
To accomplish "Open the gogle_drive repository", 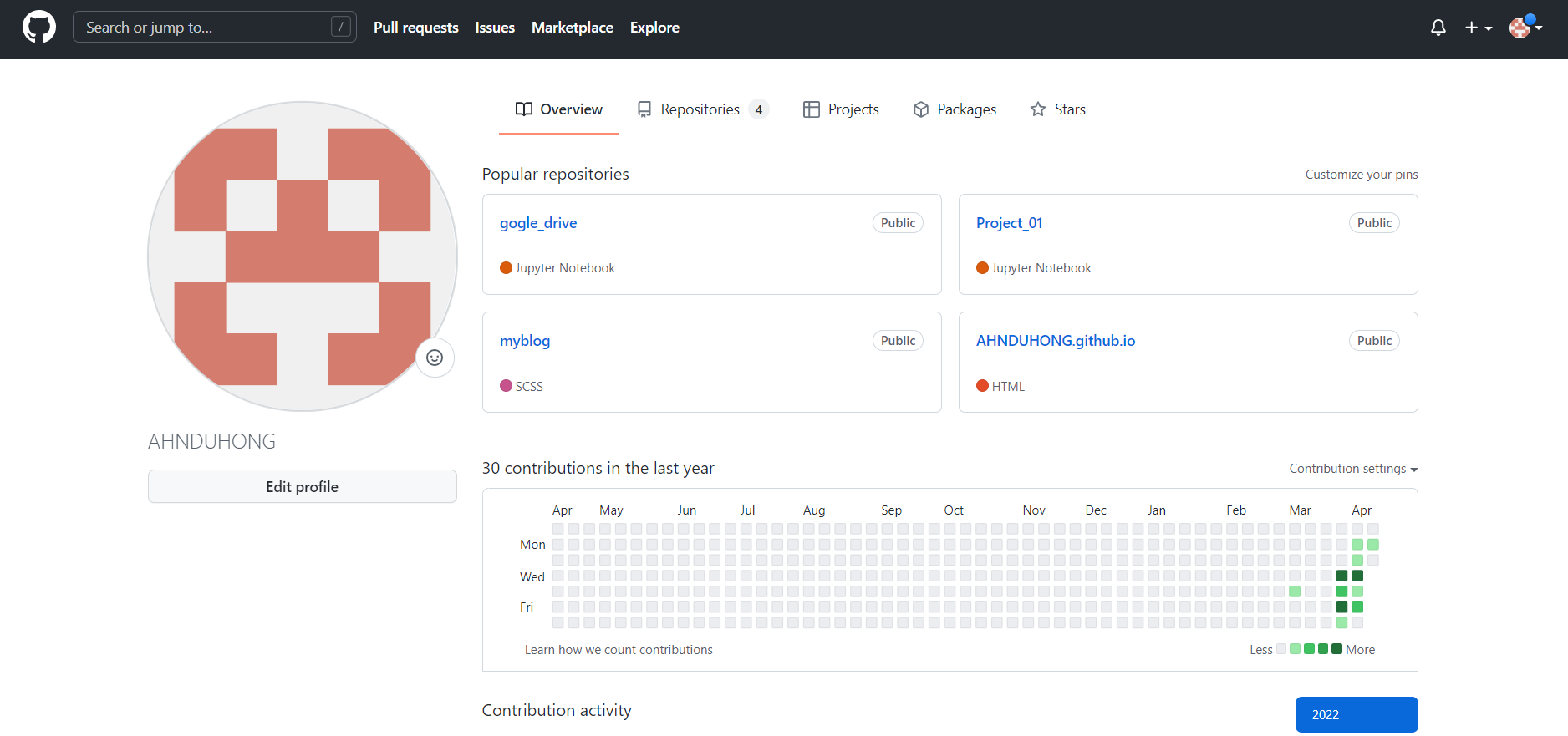I will (x=538, y=223).
